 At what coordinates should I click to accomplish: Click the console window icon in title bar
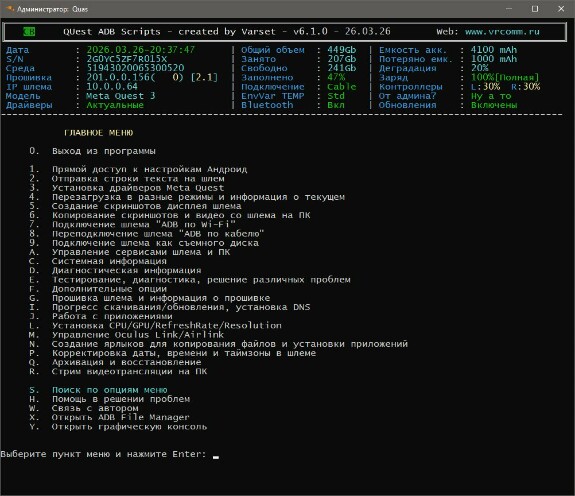pyautogui.click(x=10, y=8)
